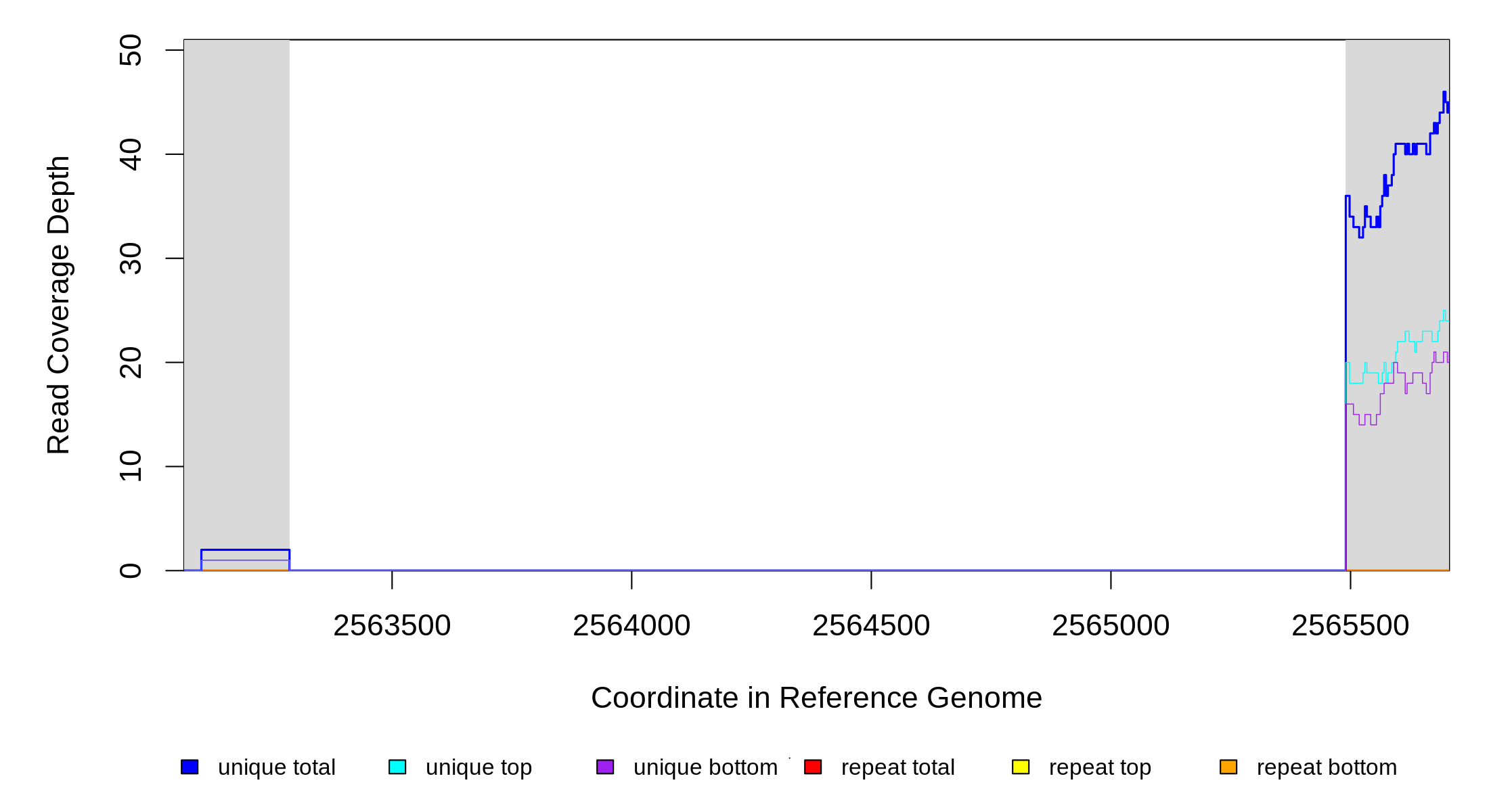The height and width of the screenshot is (812, 1489).
Task: Click the y-axis tick label 50
Action: pyautogui.click(x=130, y=50)
